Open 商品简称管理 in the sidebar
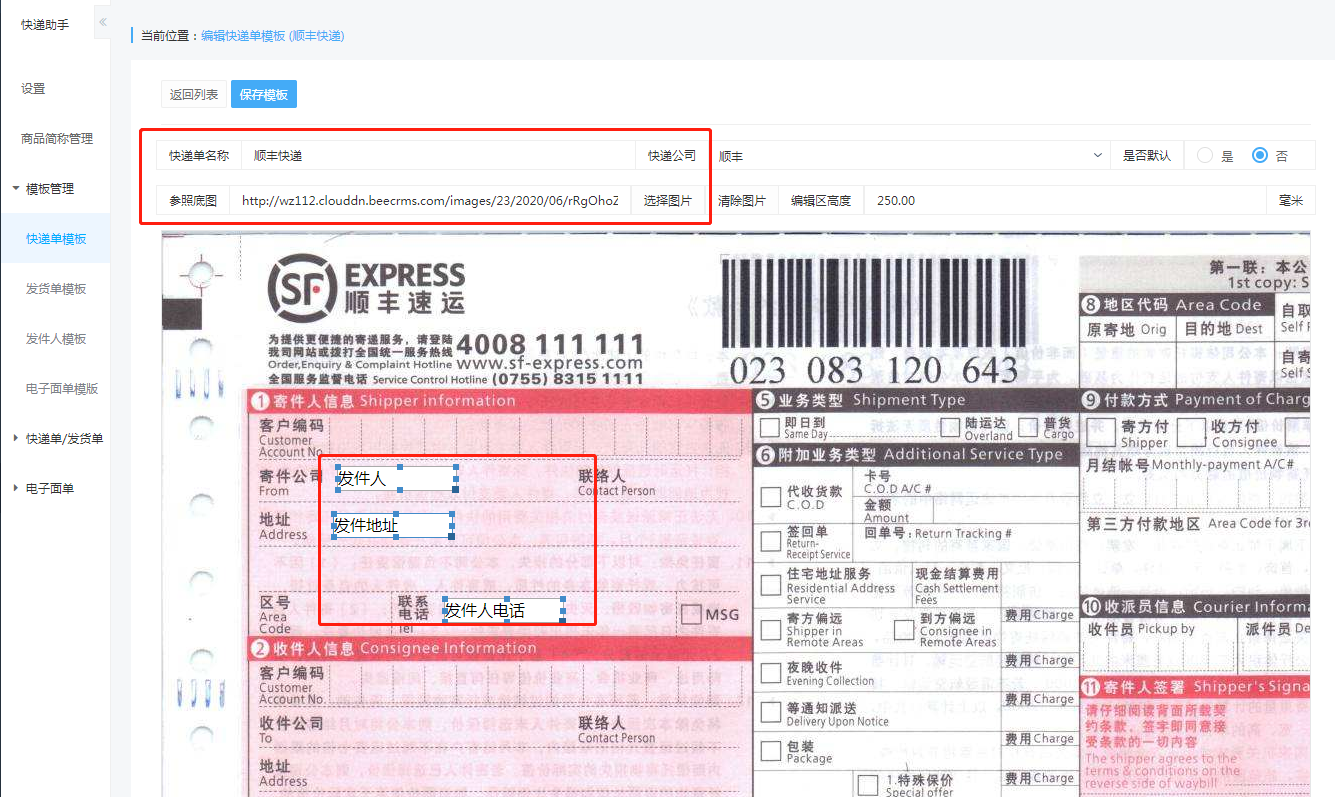The width and height of the screenshot is (1335, 797). [57, 139]
